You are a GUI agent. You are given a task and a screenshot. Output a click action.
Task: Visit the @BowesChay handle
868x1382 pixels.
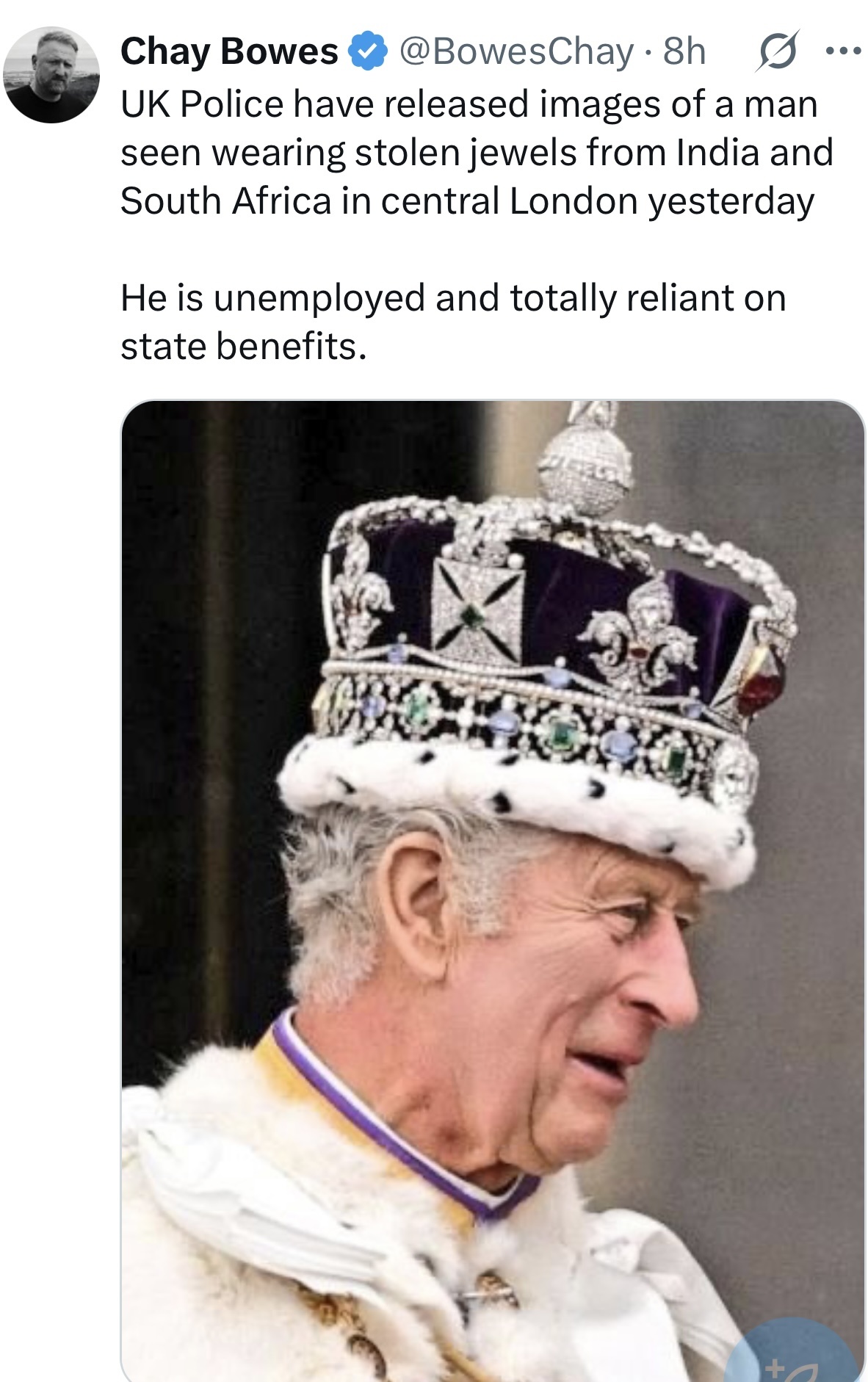[x=516, y=51]
